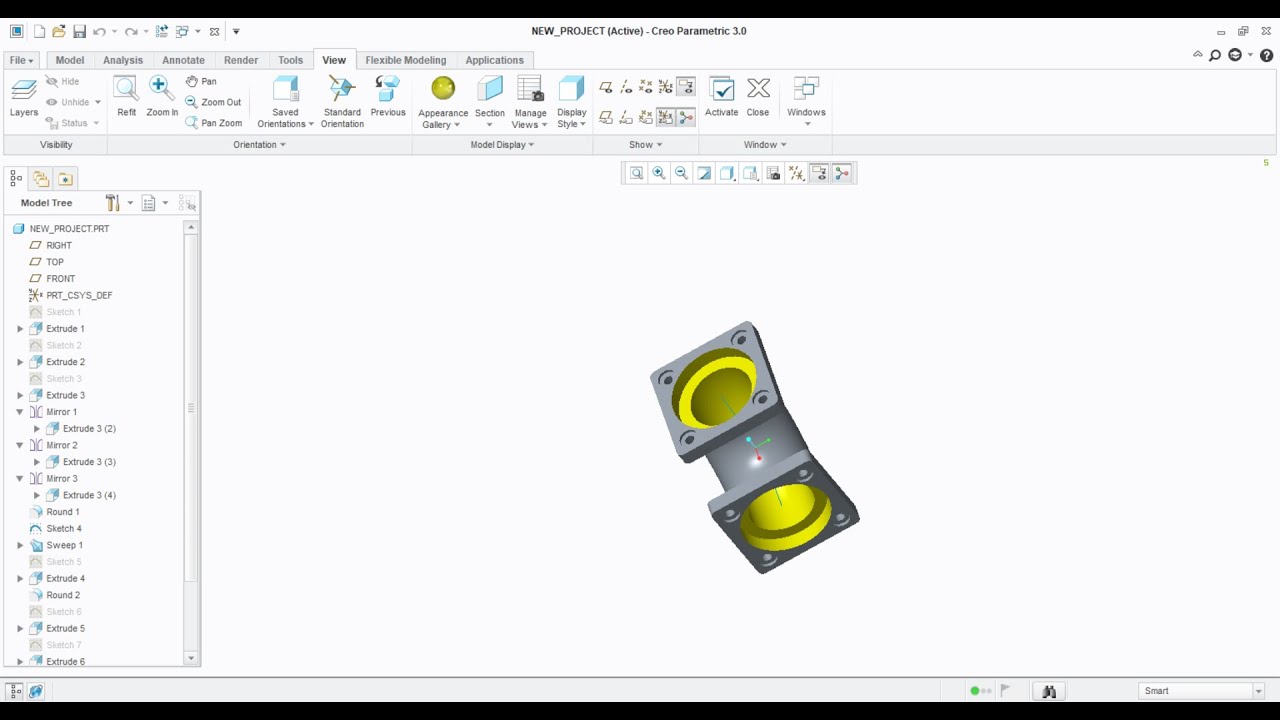Click the graphics toolbar Refit icon
Image resolution: width=1280 pixels, height=720 pixels.
(636, 173)
